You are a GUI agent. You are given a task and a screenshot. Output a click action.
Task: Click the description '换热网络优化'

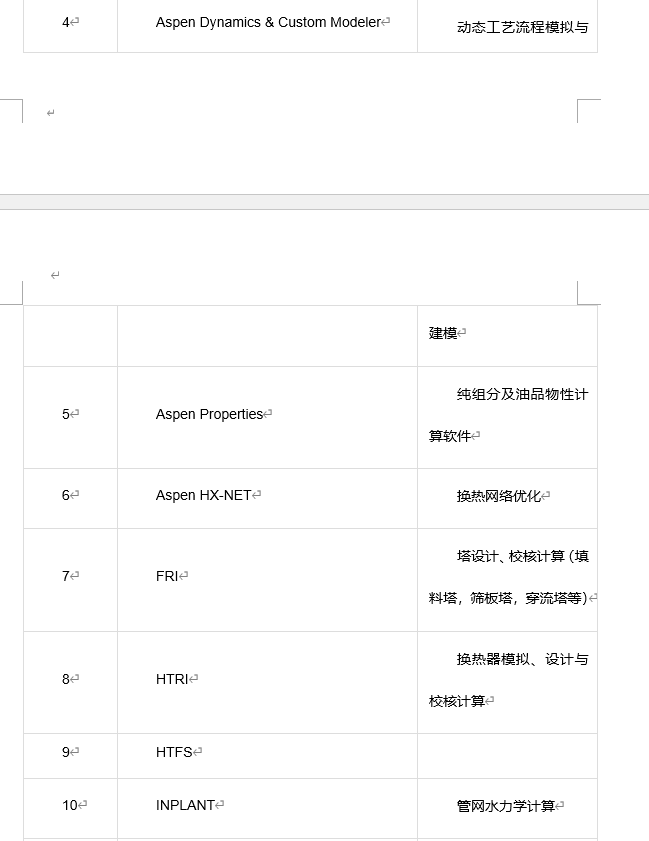tap(499, 496)
